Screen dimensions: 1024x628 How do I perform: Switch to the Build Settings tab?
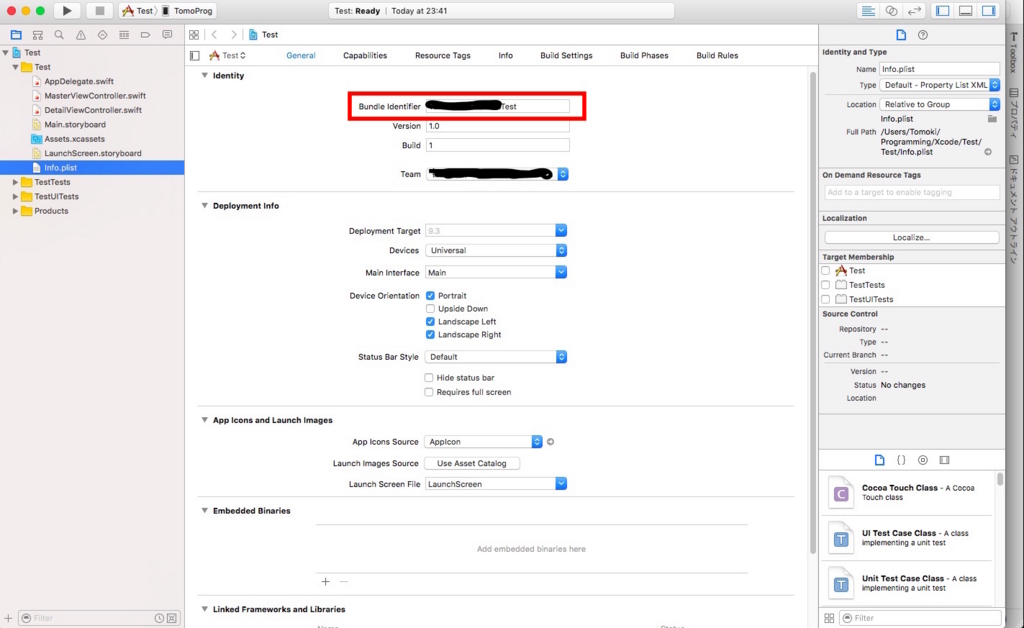(566, 55)
